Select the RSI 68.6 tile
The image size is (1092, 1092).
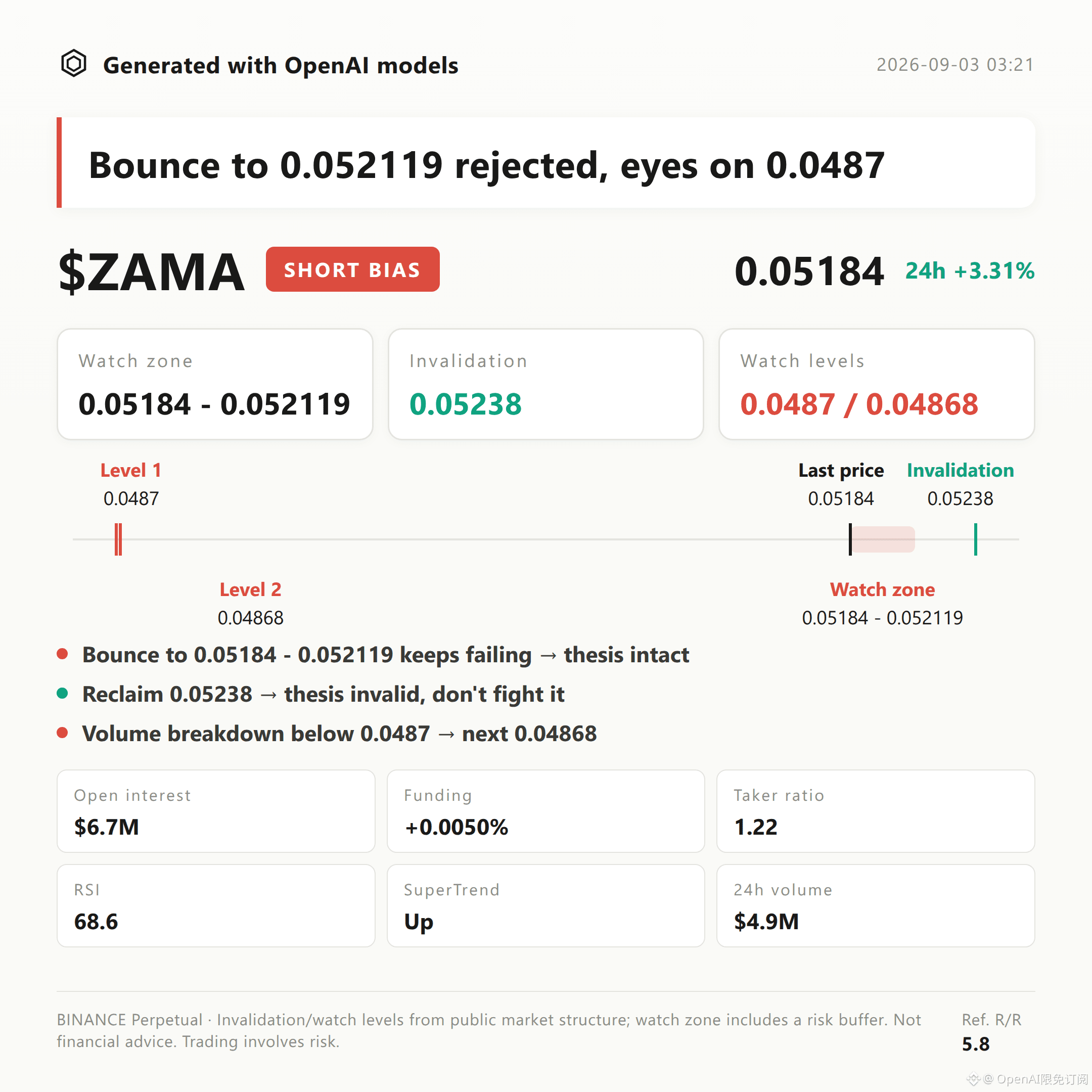tap(216, 905)
